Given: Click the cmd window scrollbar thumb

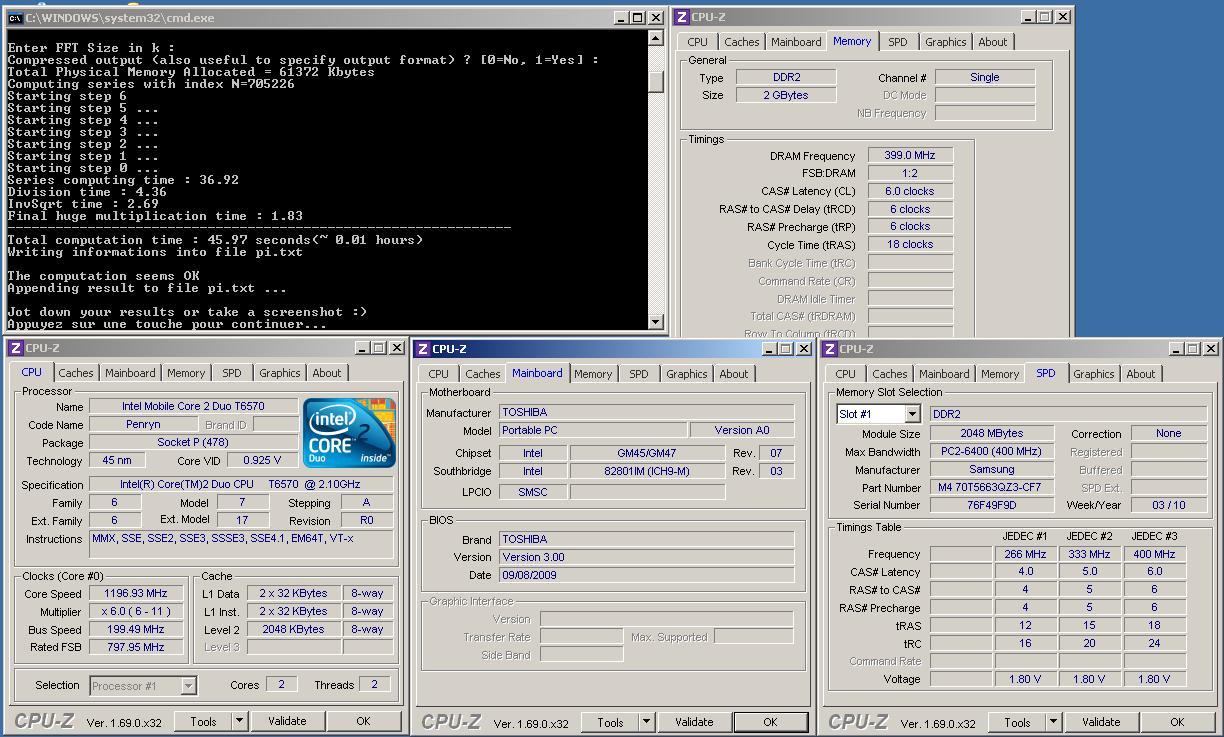Looking at the screenshot, I should (656, 82).
